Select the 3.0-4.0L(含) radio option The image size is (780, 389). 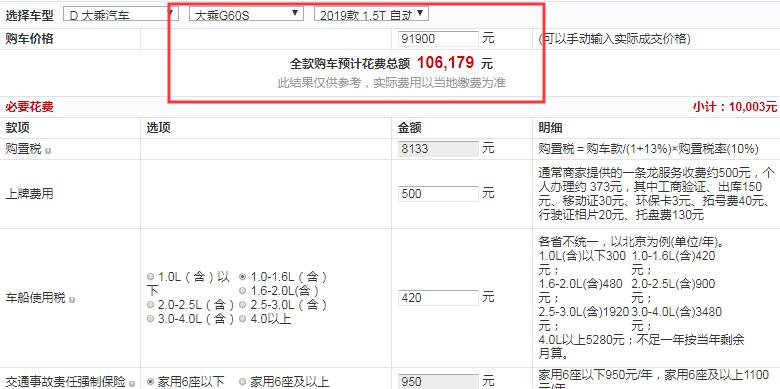click(x=151, y=319)
